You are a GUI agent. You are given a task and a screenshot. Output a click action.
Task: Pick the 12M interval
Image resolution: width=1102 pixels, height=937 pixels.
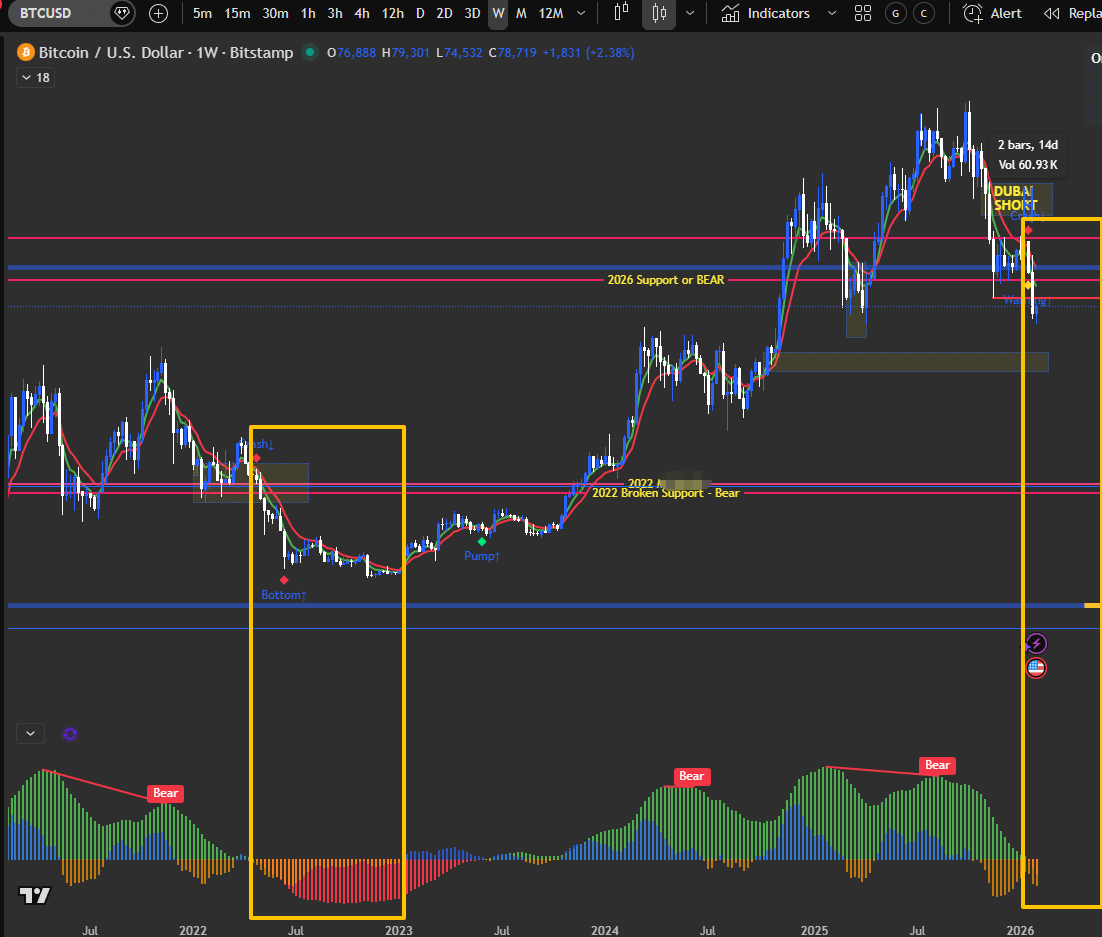(551, 13)
